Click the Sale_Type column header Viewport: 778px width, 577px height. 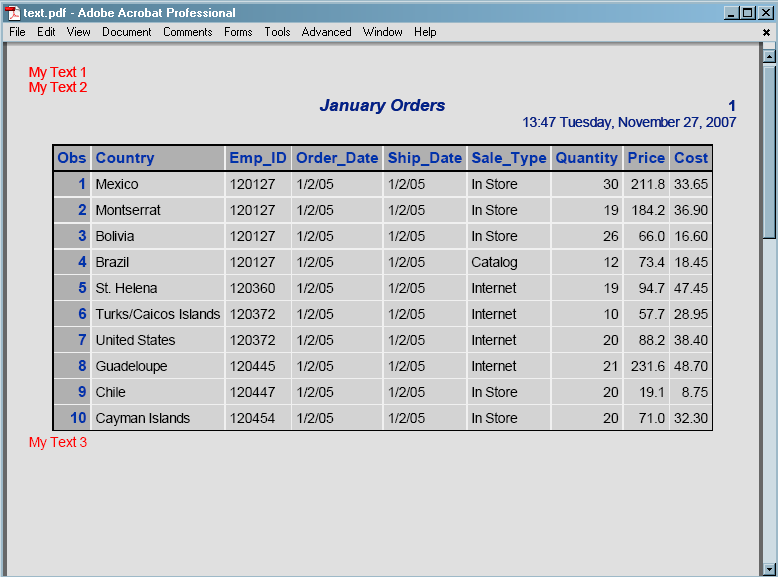(x=508, y=158)
